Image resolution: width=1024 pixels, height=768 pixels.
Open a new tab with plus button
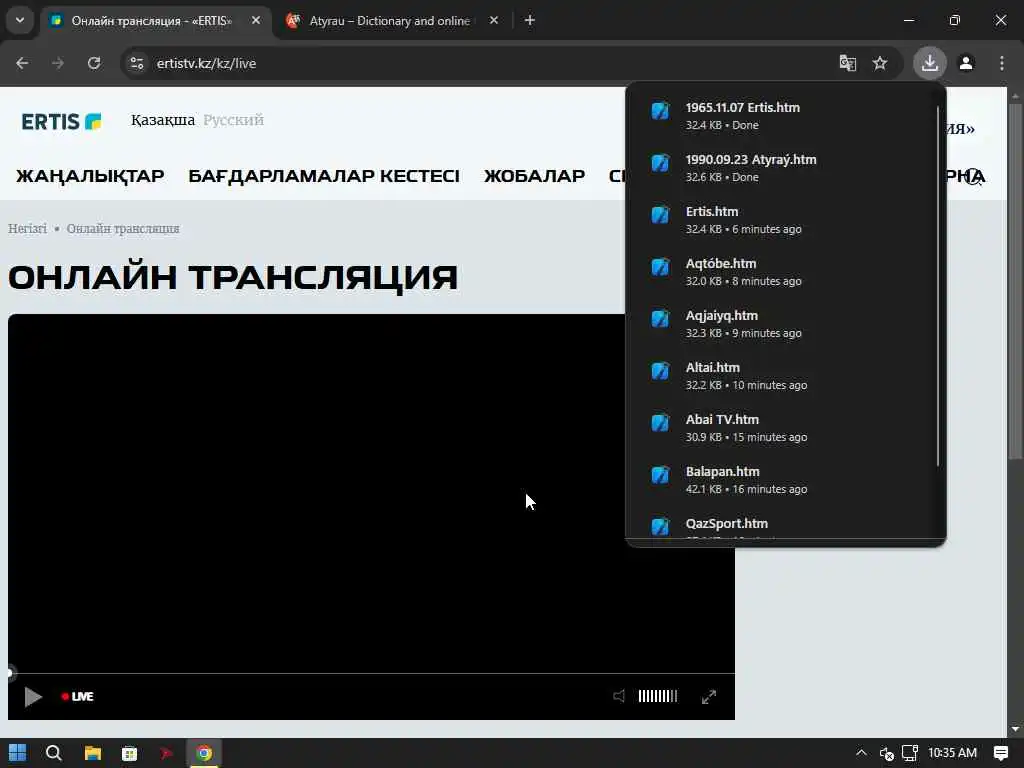tap(530, 20)
